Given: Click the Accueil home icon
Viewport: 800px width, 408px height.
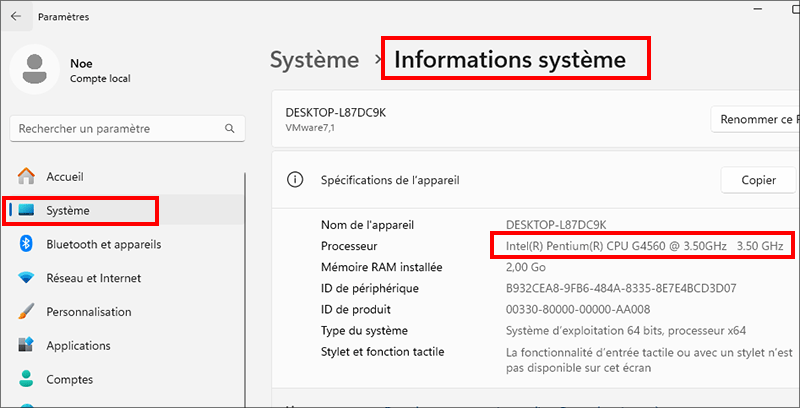Looking at the screenshot, I should (x=26, y=176).
